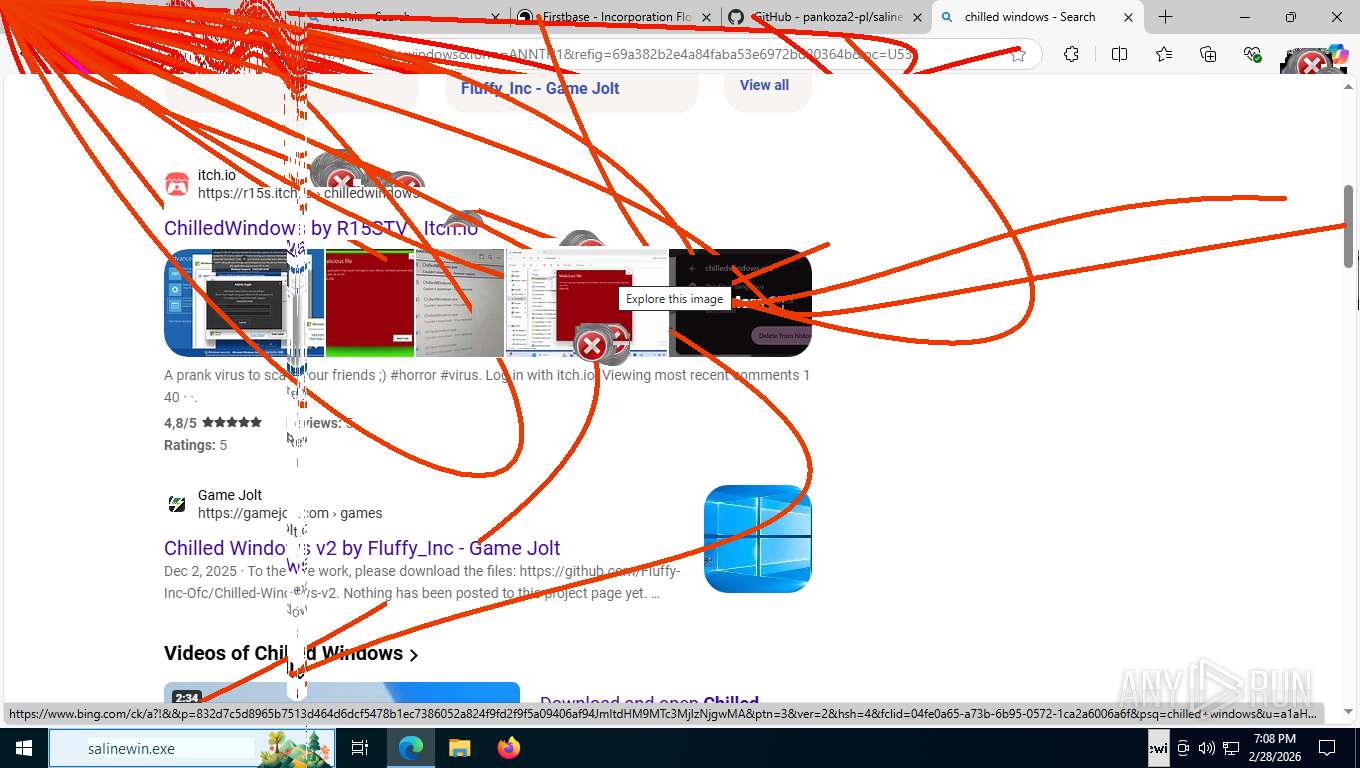Open File Explorer from the taskbar
Image resolution: width=1360 pixels, height=768 pixels.
point(459,748)
